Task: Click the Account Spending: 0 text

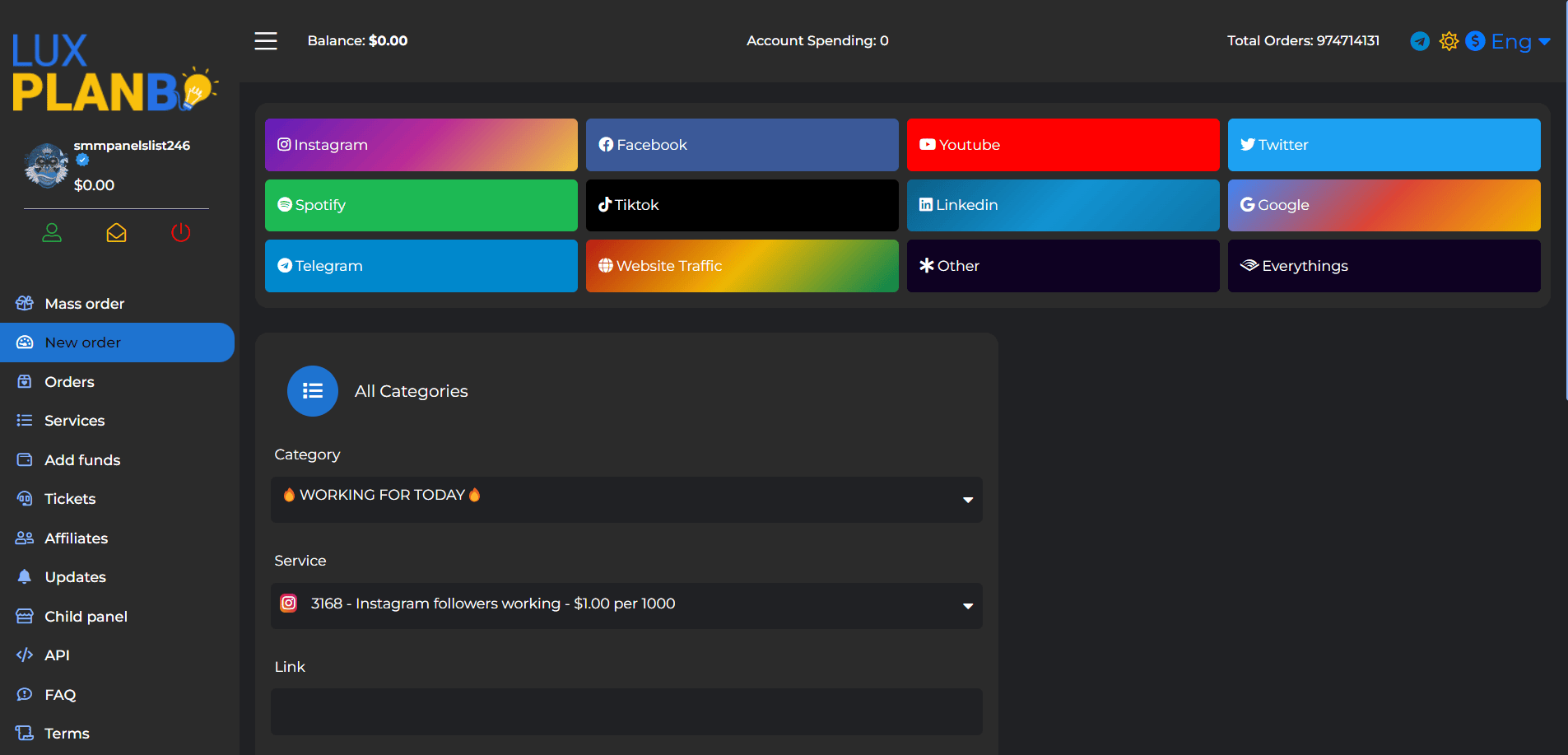Action: (x=817, y=41)
